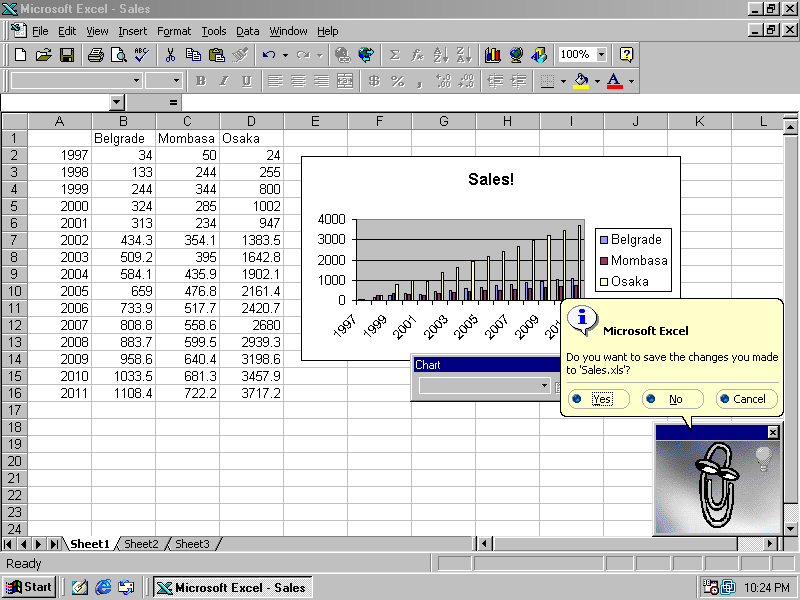
Task: Select the No option in Assistant balloon
Action: pyautogui.click(x=672, y=399)
